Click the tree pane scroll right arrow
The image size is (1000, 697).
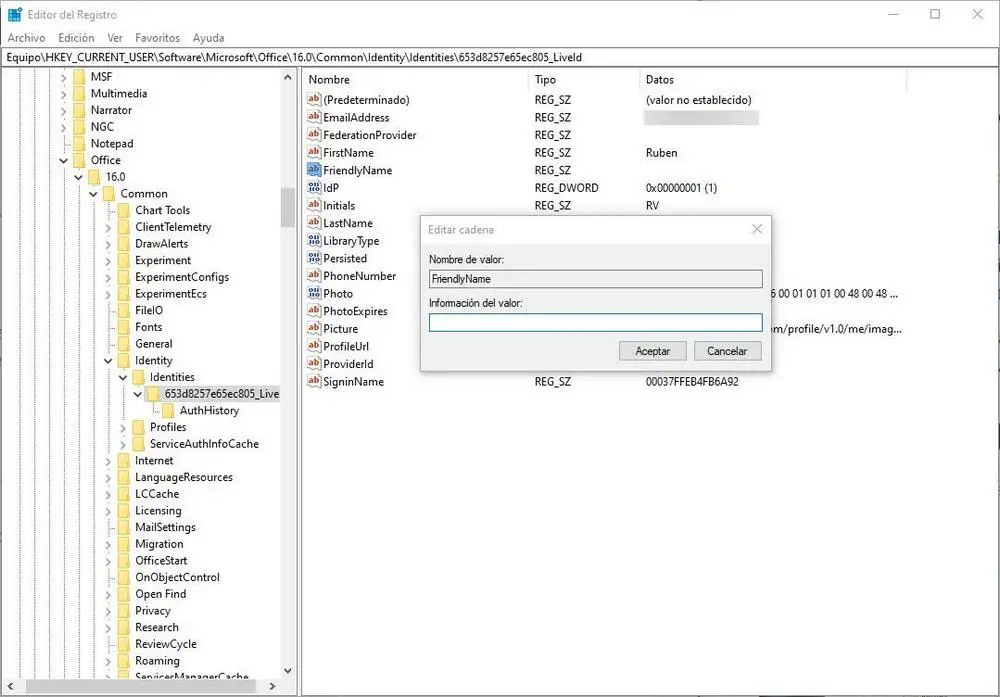(x=272, y=686)
